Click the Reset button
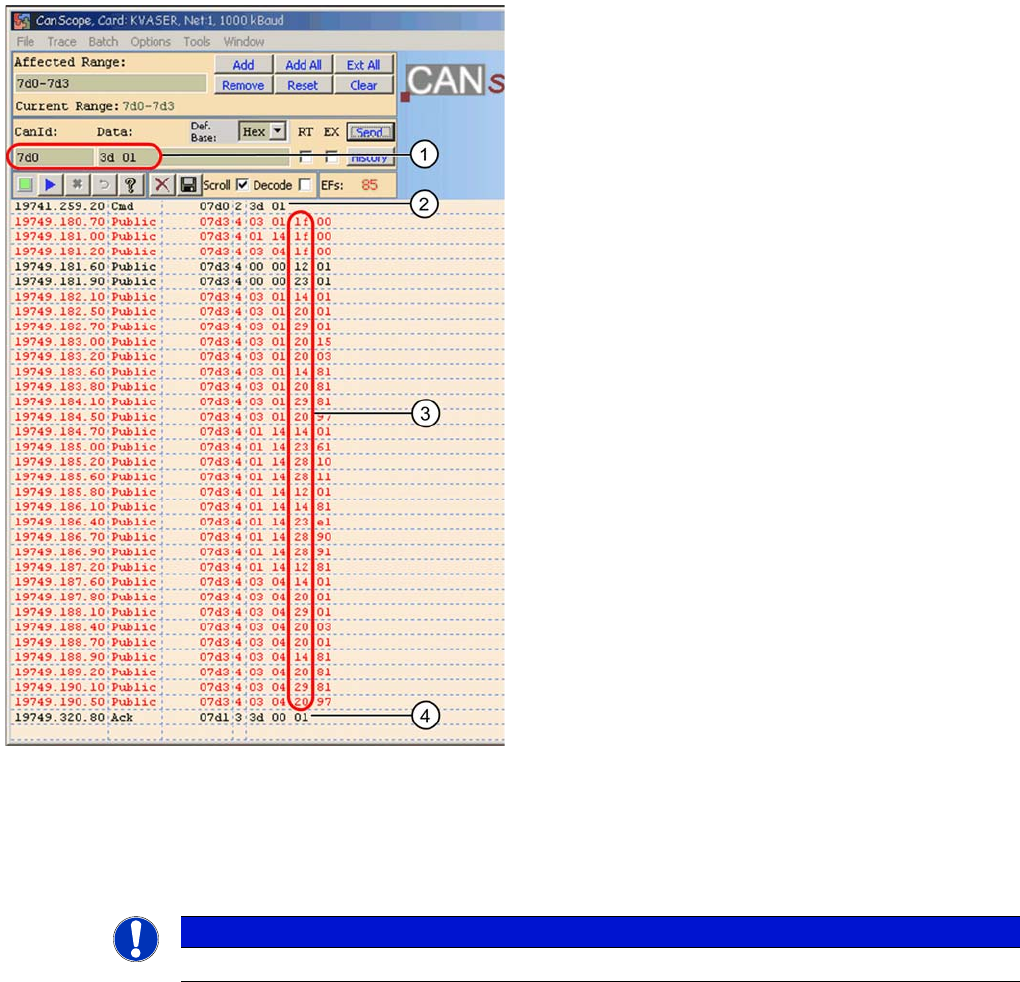Viewport: 1020px width, 982px height. click(x=303, y=85)
